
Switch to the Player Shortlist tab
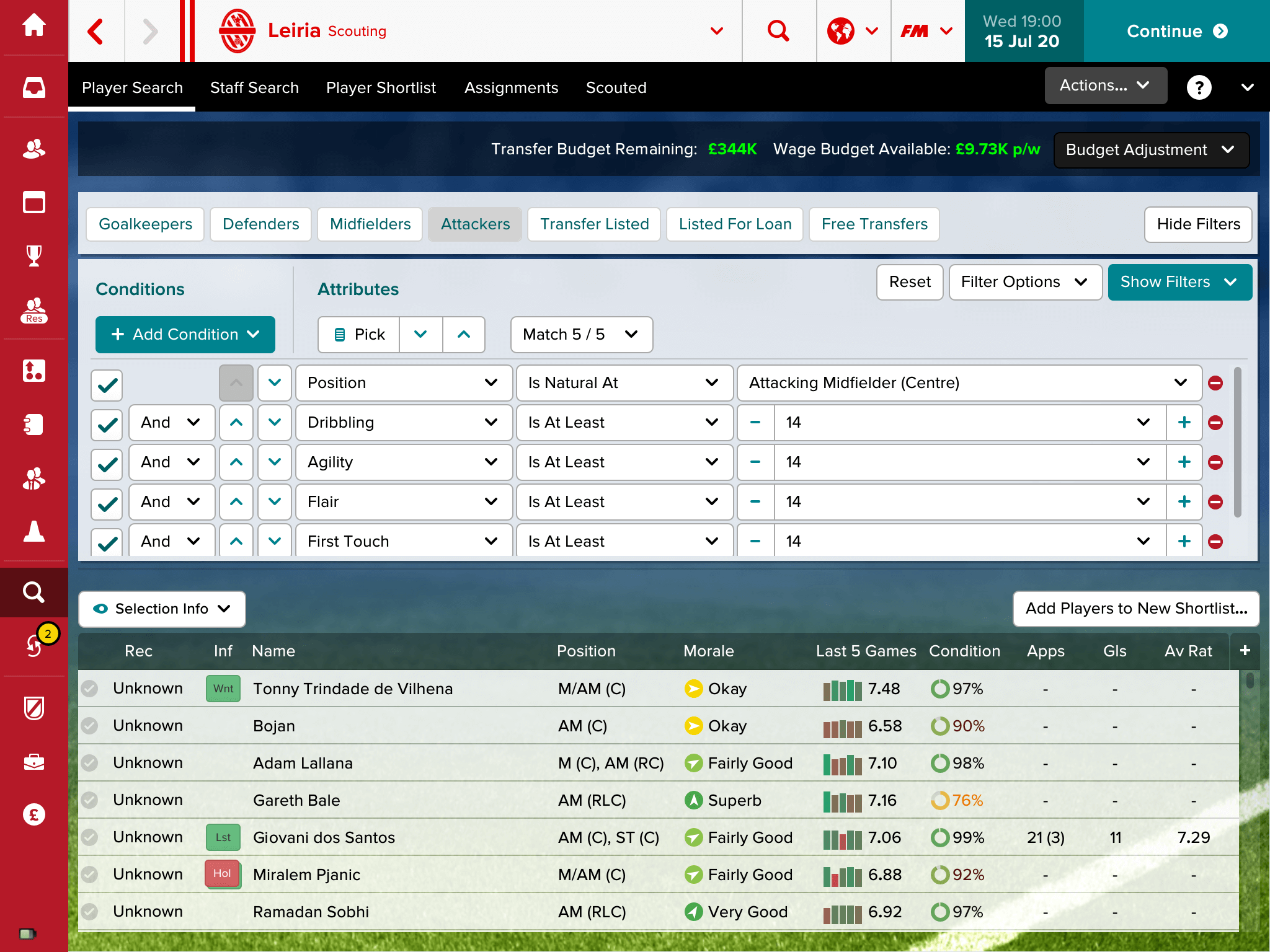coord(381,88)
